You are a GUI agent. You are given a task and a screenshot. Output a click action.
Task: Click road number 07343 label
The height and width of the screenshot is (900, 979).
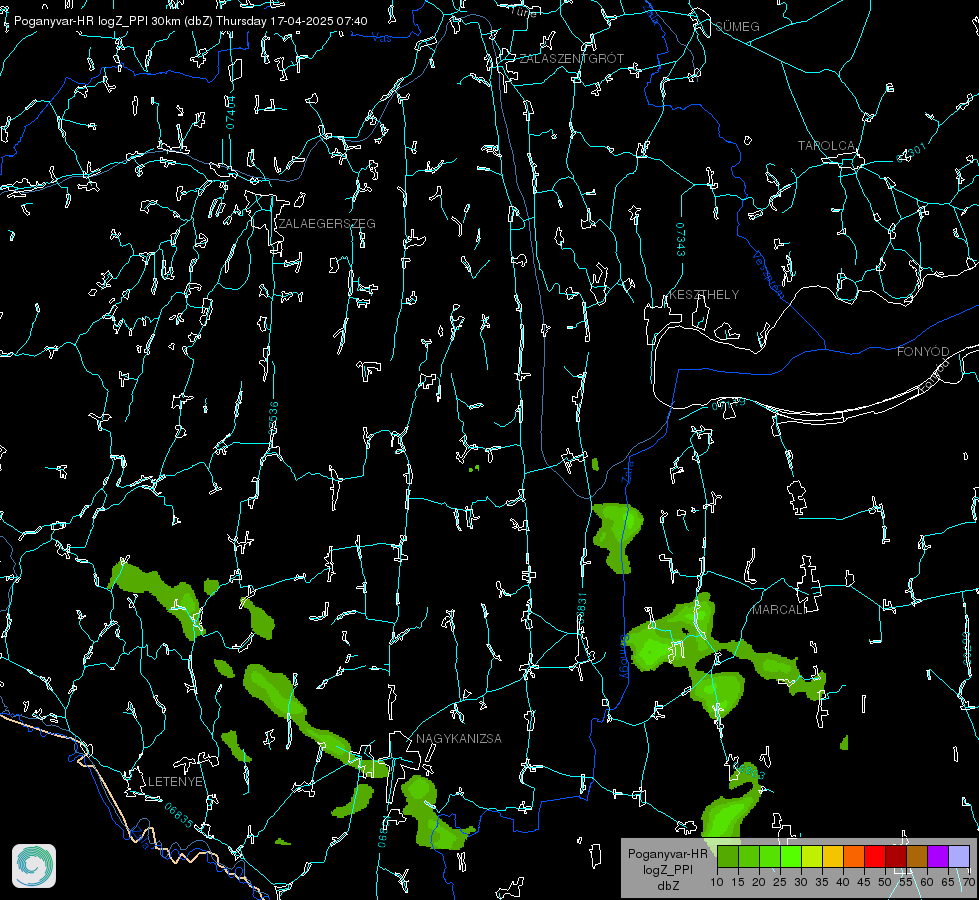(x=680, y=240)
